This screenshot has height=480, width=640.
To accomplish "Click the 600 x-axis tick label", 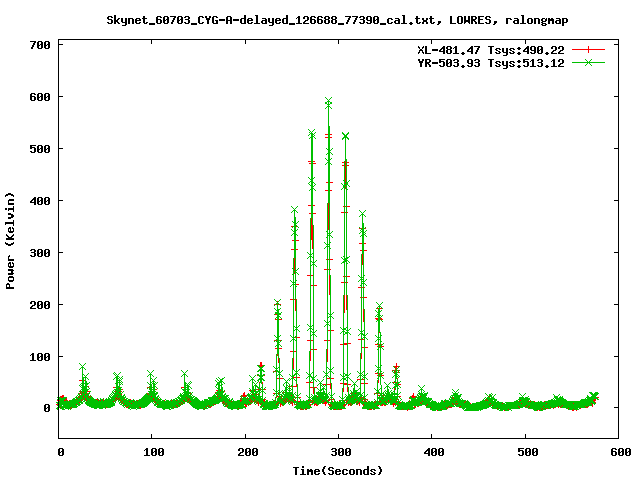I will click(x=620, y=452).
